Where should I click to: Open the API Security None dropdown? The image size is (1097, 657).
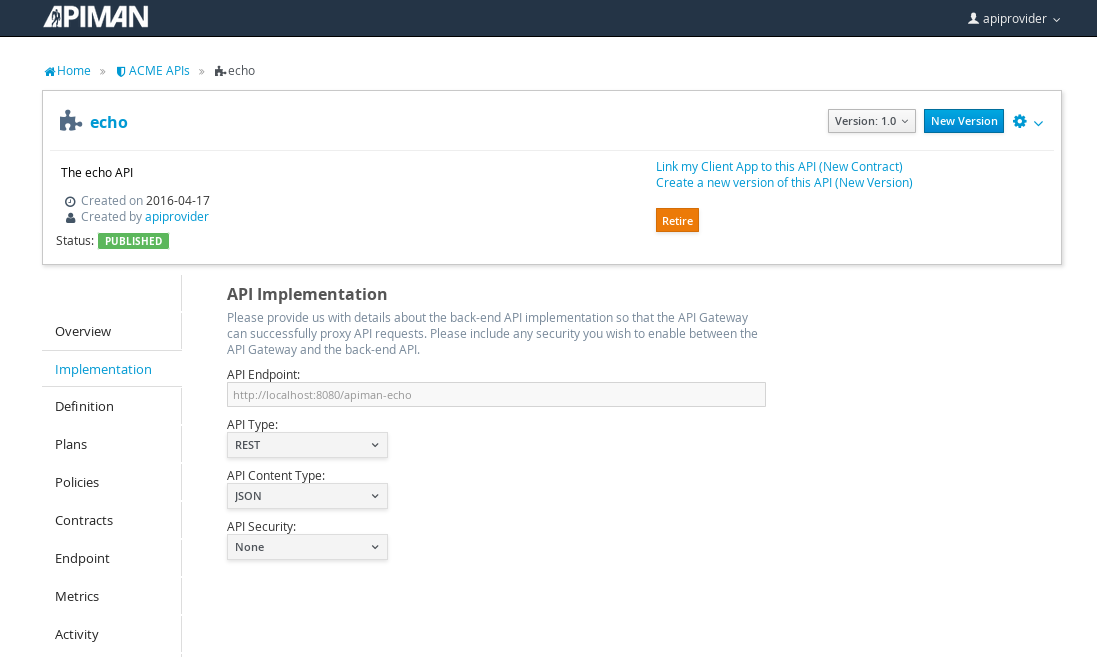(x=307, y=547)
